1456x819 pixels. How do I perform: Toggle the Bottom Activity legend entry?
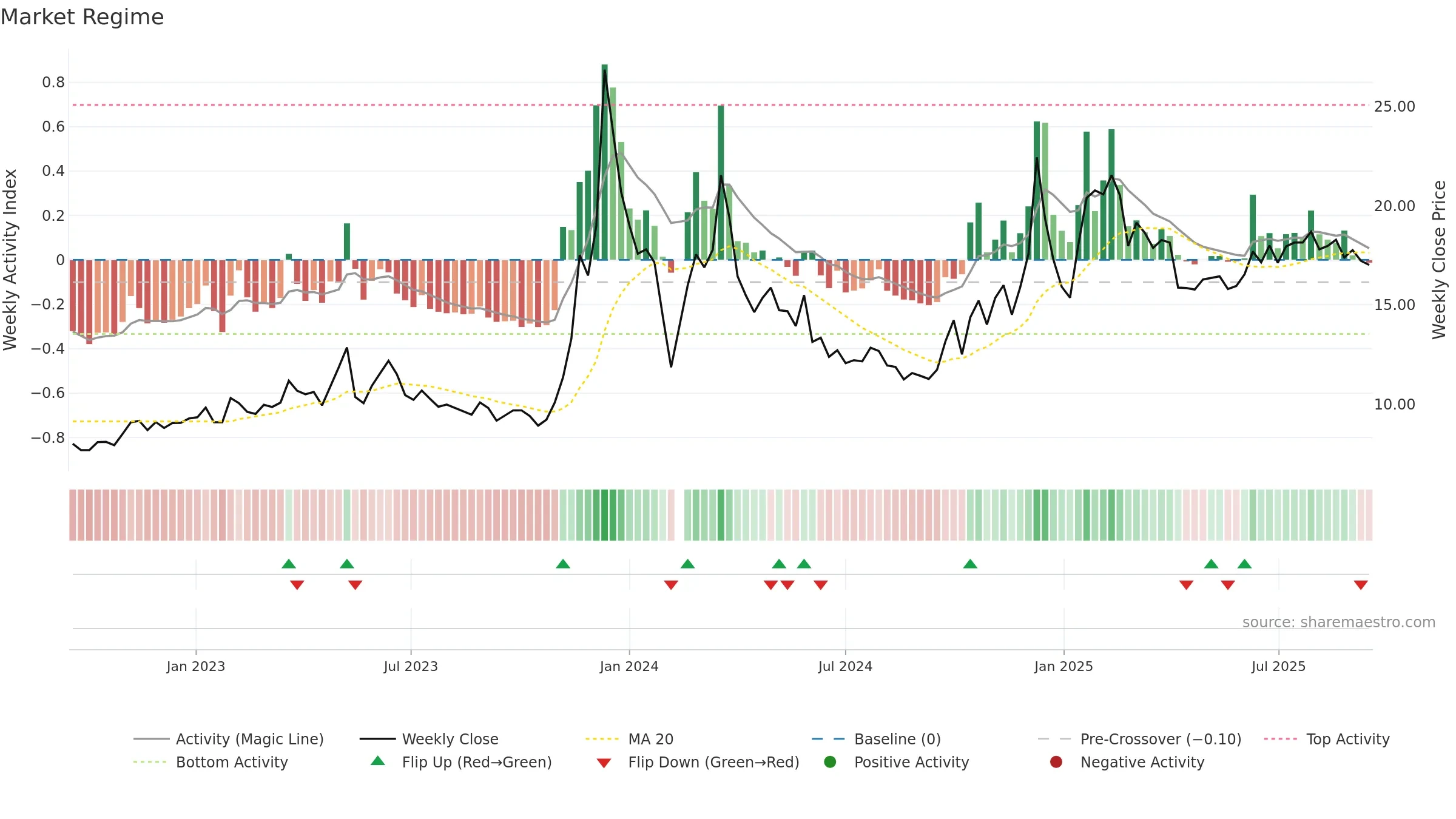click(x=211, y=762)
